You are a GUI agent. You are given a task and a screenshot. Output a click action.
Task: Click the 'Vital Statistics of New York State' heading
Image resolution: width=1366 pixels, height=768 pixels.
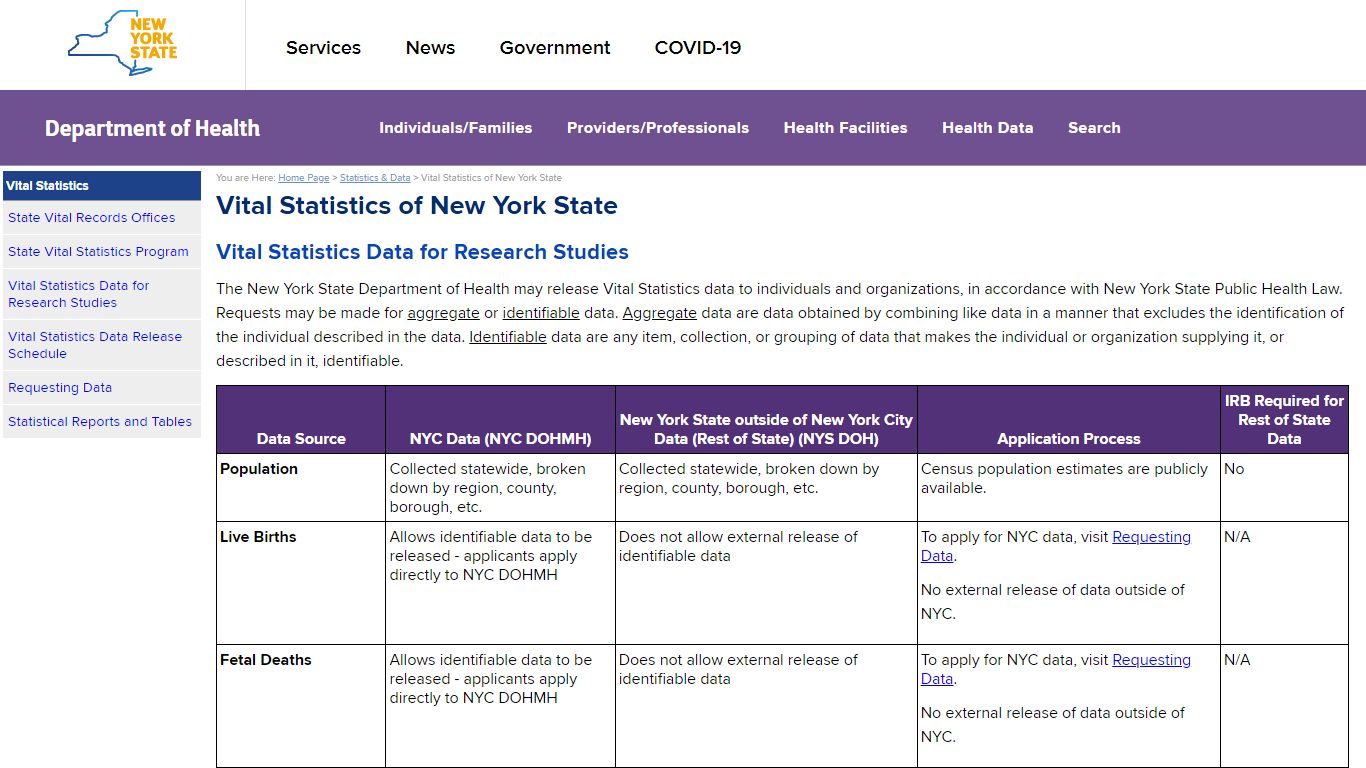click(417, 206)
